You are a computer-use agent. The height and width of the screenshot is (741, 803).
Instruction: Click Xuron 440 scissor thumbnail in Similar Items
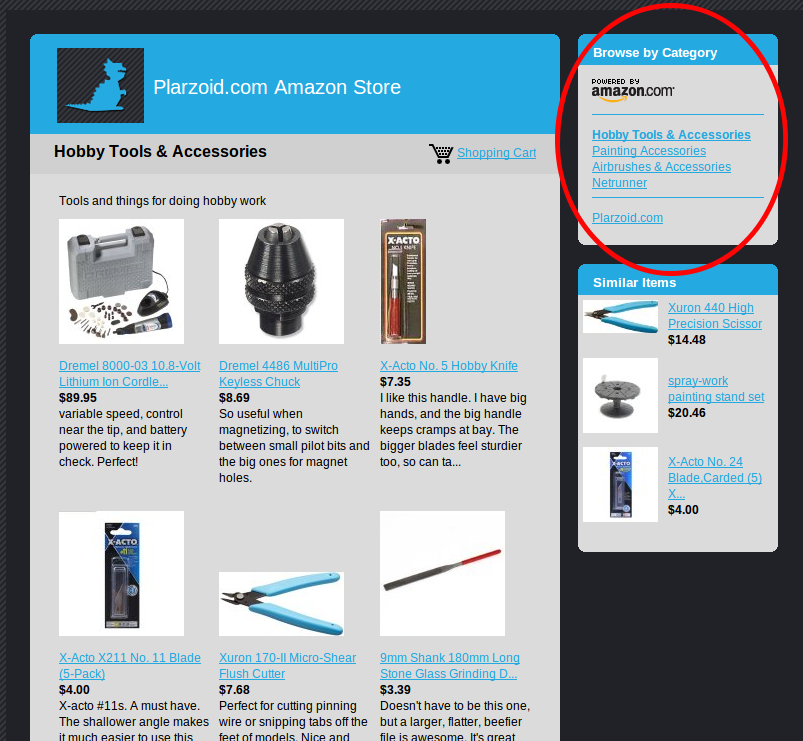pyautogui.click(x=620, y=316)
